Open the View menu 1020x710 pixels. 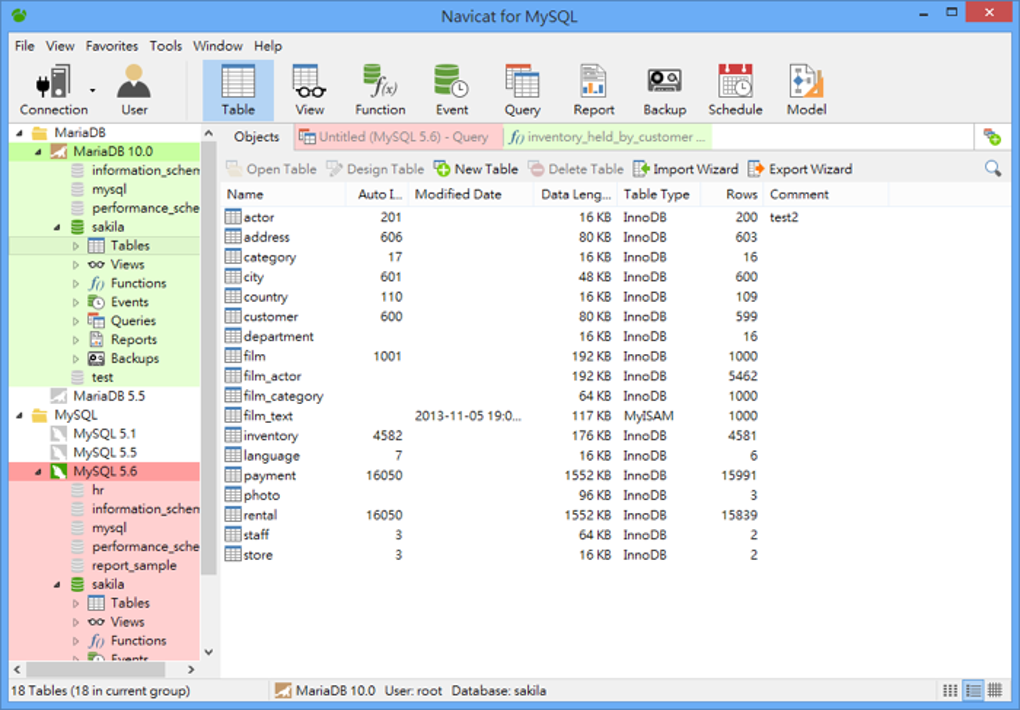(x=60, y=46)
